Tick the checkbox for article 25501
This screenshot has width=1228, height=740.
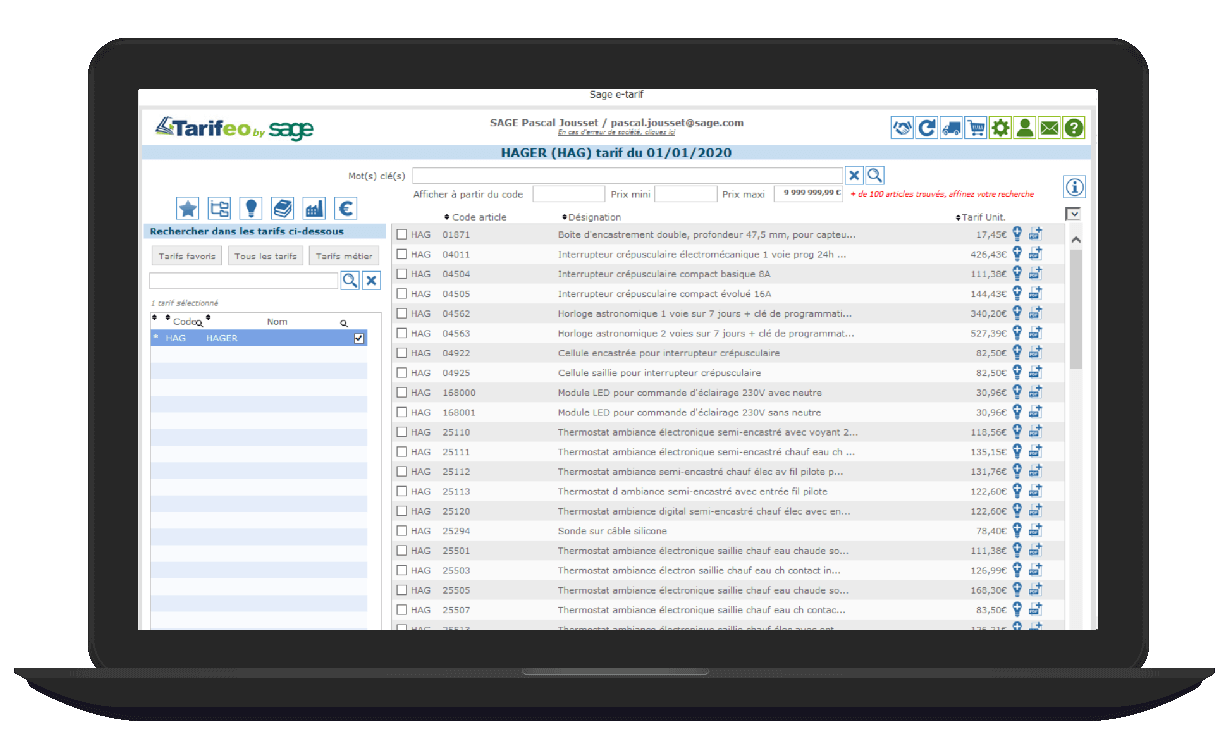coord(401,550)
